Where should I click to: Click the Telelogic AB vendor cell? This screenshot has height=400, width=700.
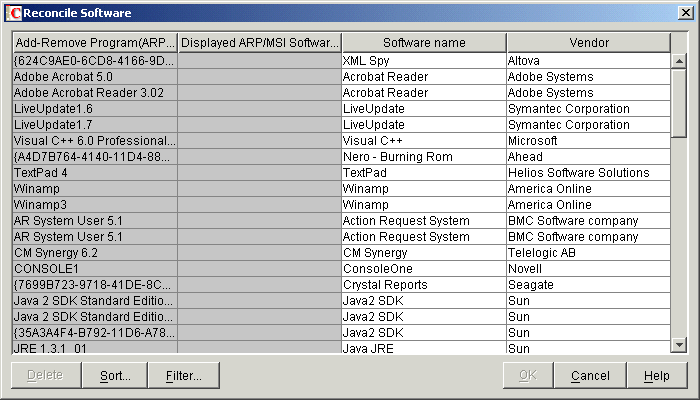[588, 253]
